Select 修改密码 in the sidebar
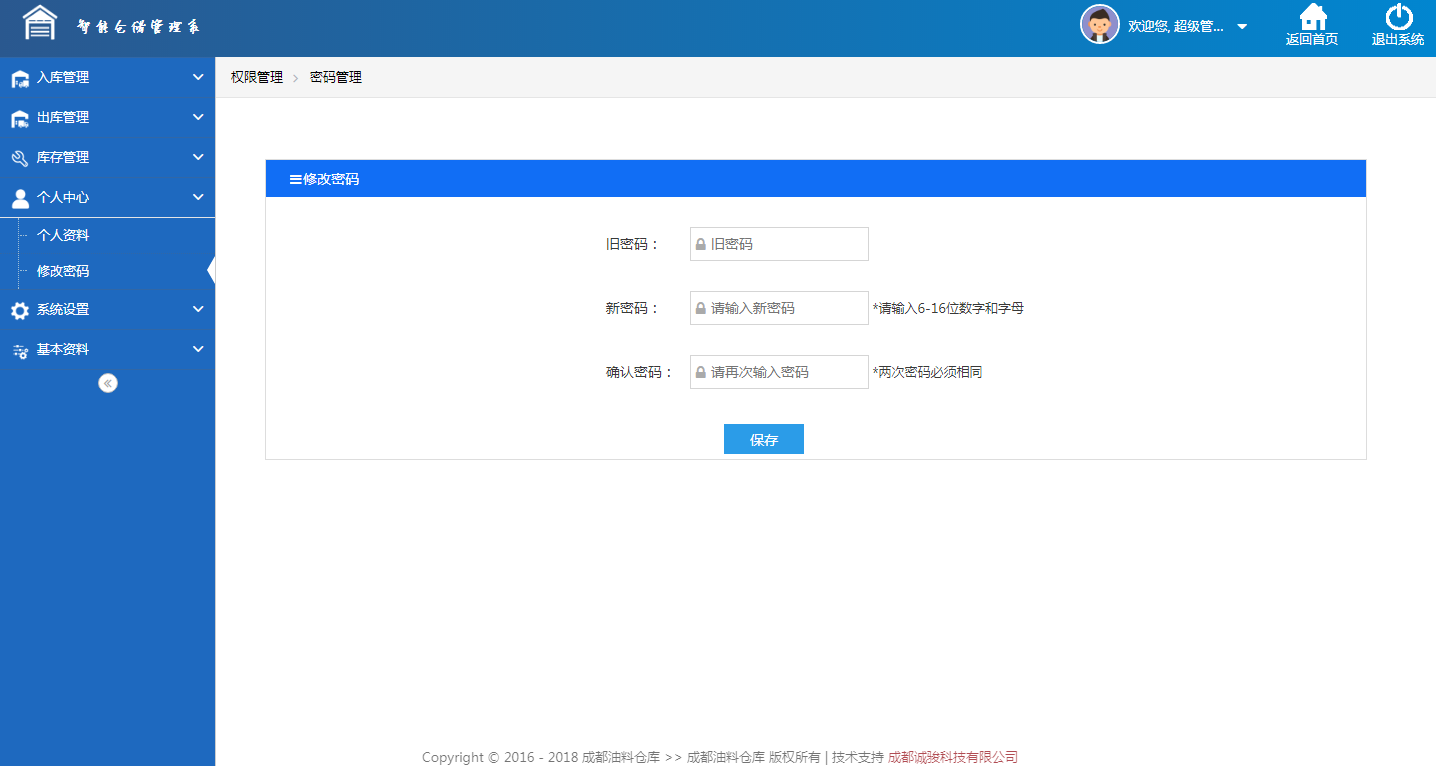The height and width of the screenshot is (766, 1436). tap(63, 271)
